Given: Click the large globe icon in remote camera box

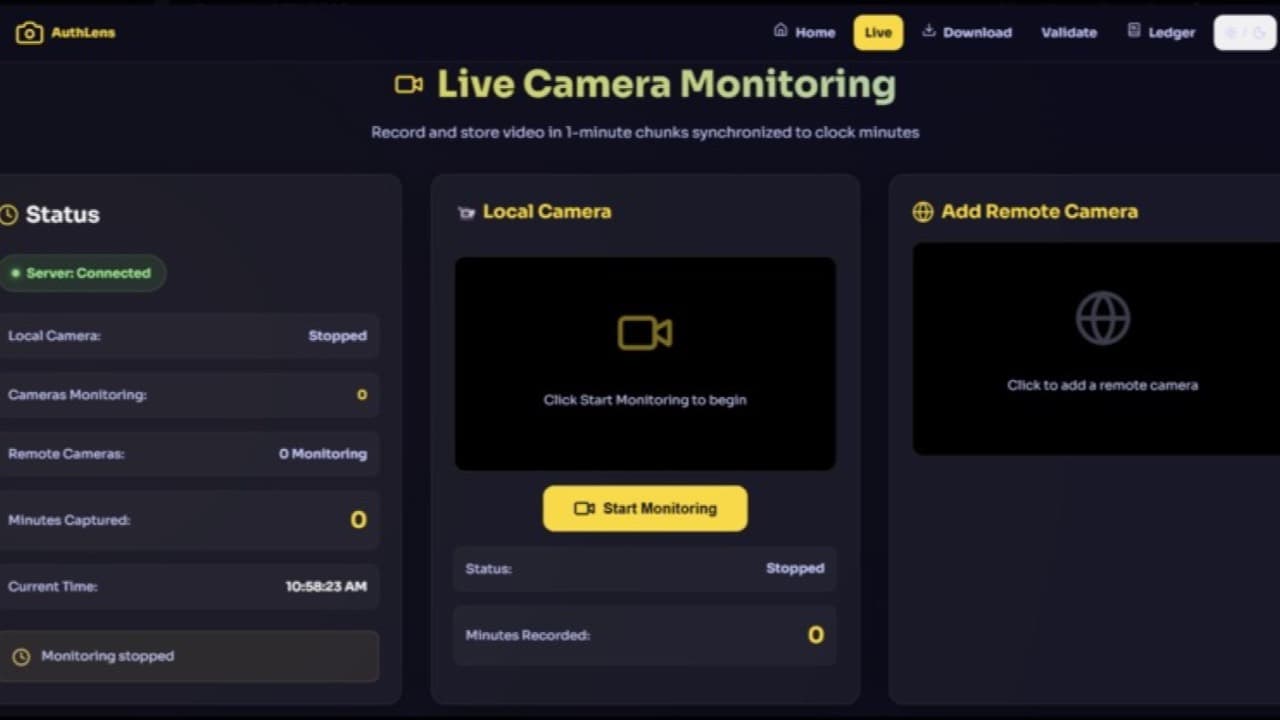Looking at the screenshot, I should tap(1102, 319).
